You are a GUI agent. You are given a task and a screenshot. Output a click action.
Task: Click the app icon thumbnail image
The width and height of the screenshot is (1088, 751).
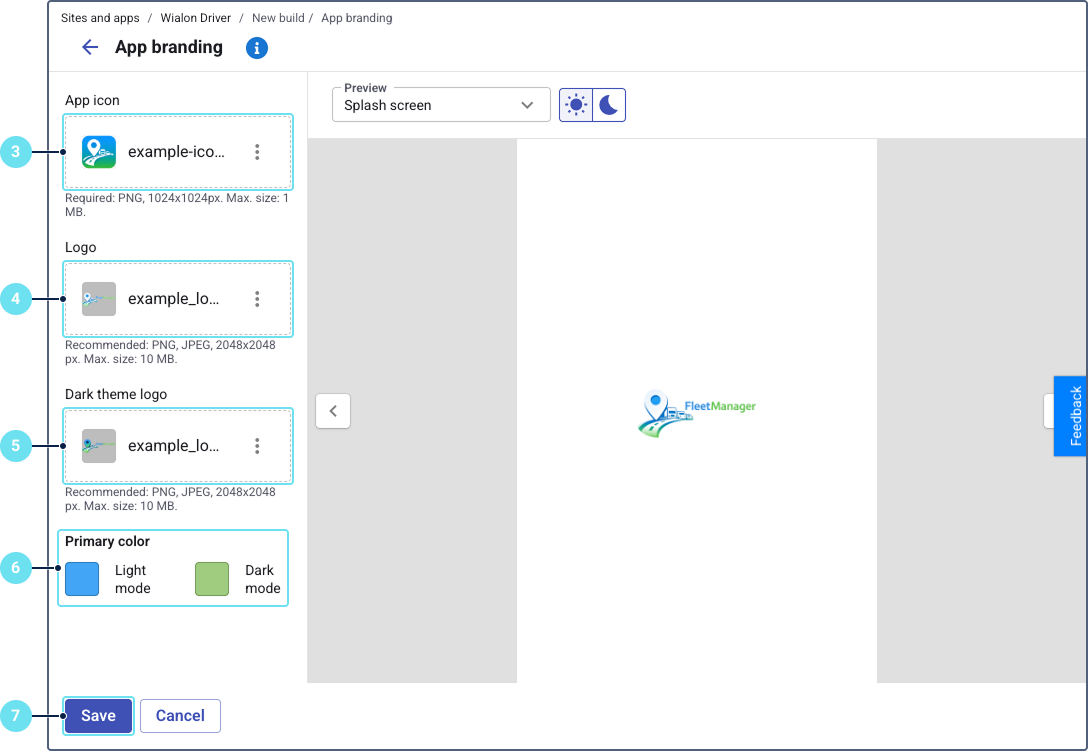click(99, 152)
